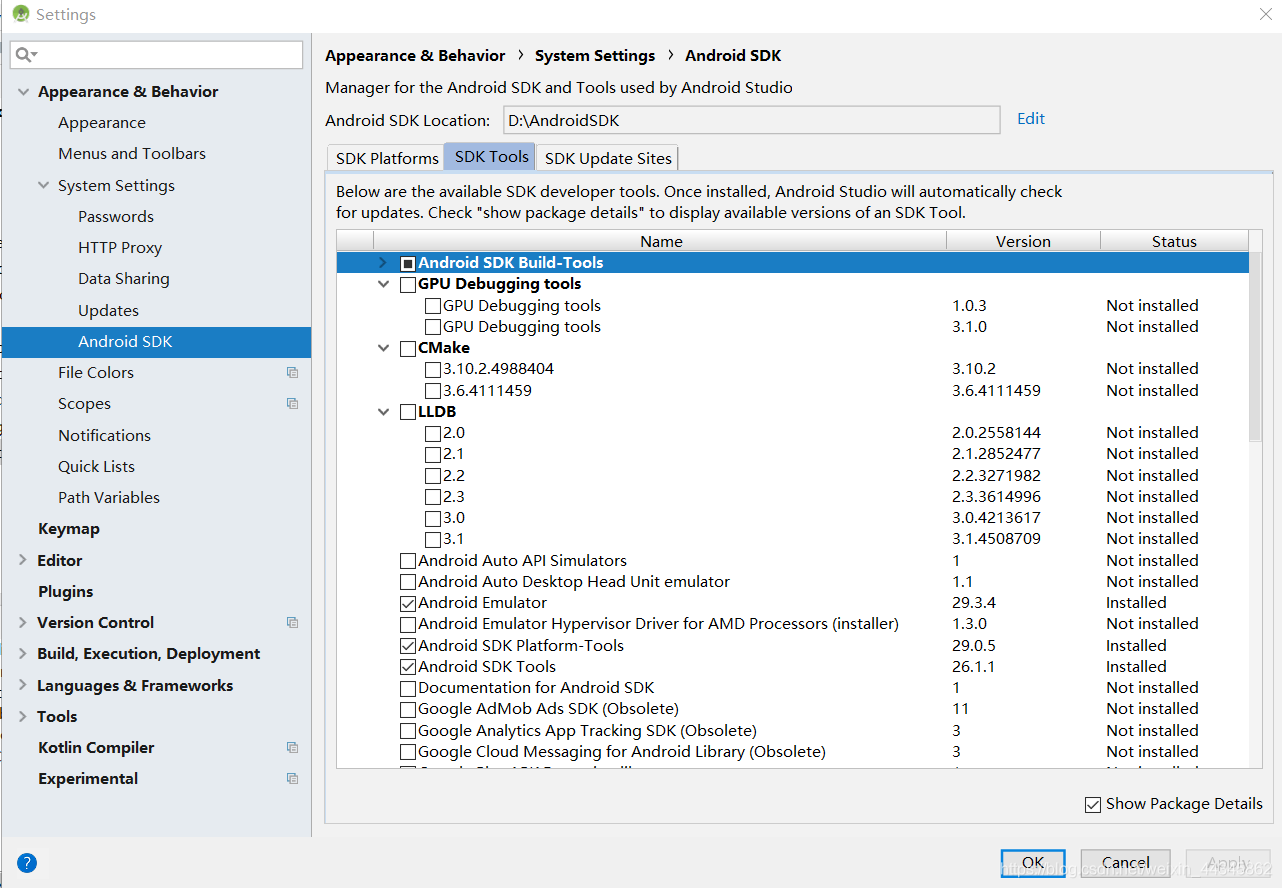The image size is (1282, 888).
Task: Click the Android SDK Location field
Action: (751, 120)
